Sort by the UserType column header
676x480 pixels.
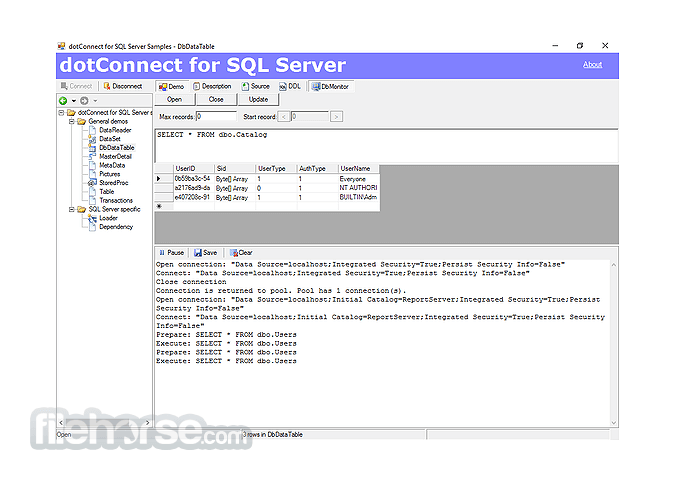(276, 169)
